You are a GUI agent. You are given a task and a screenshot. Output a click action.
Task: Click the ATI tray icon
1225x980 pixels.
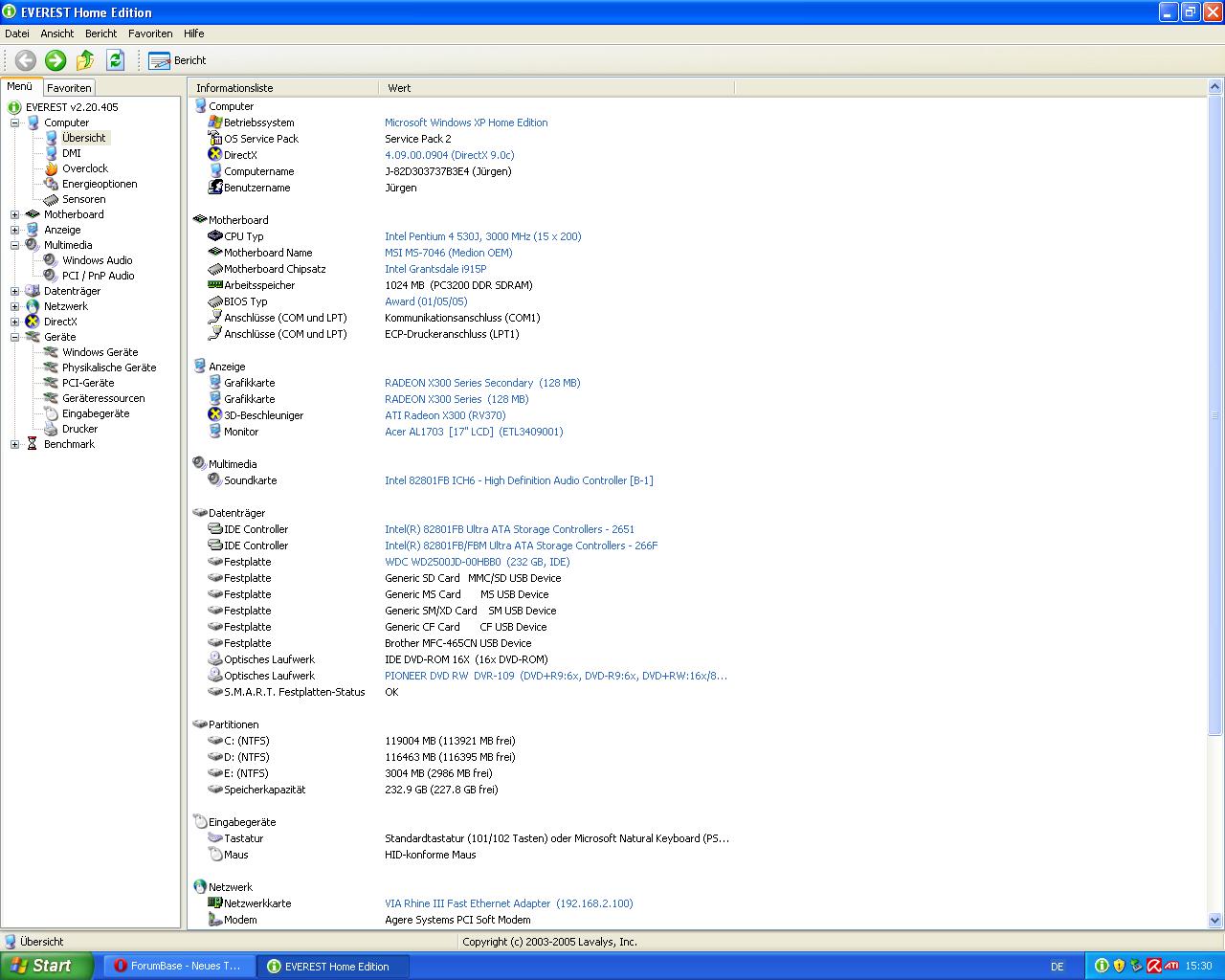coord(1171,967)
